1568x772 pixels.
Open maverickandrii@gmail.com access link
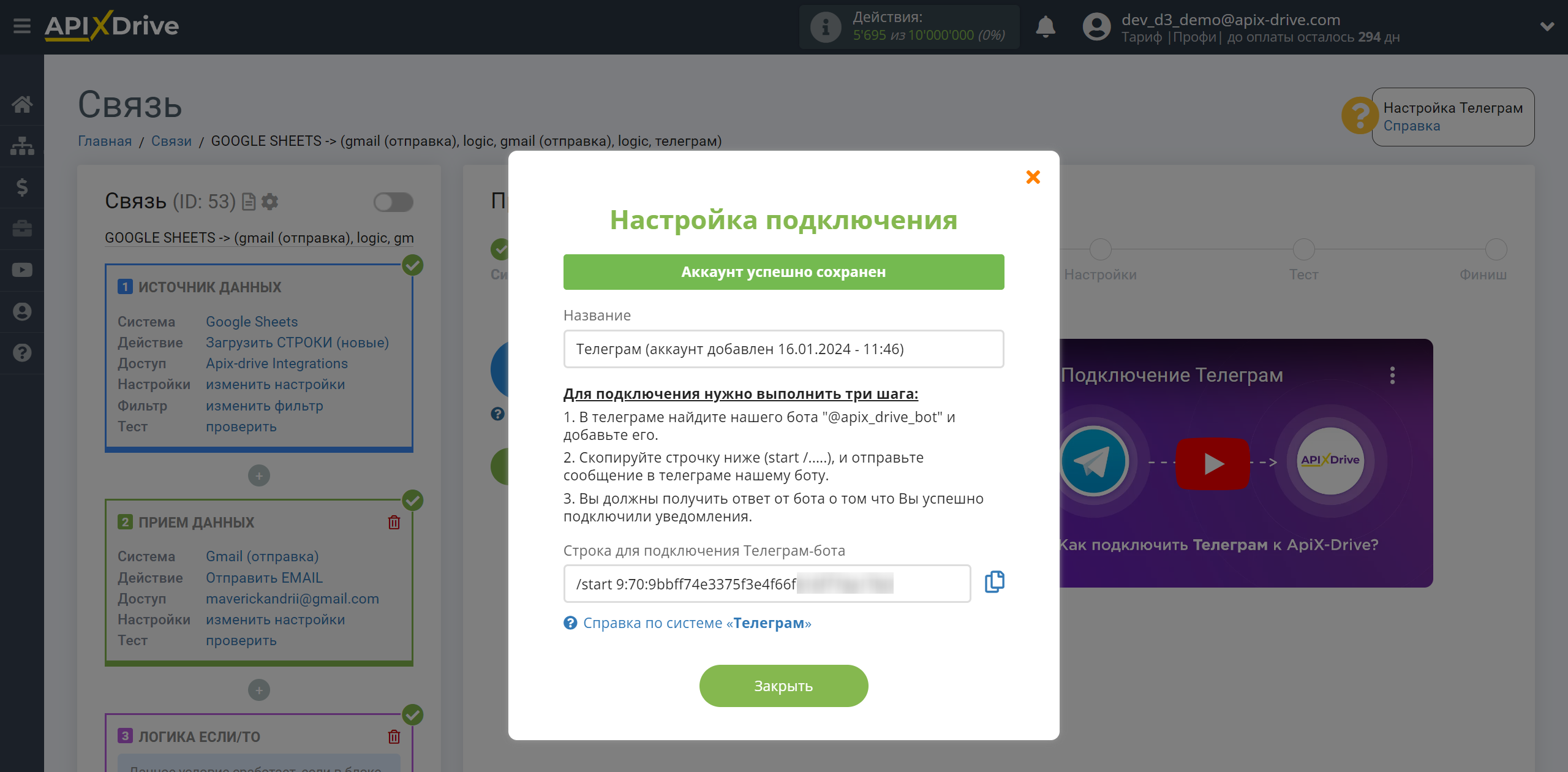[x=292, y=599]
